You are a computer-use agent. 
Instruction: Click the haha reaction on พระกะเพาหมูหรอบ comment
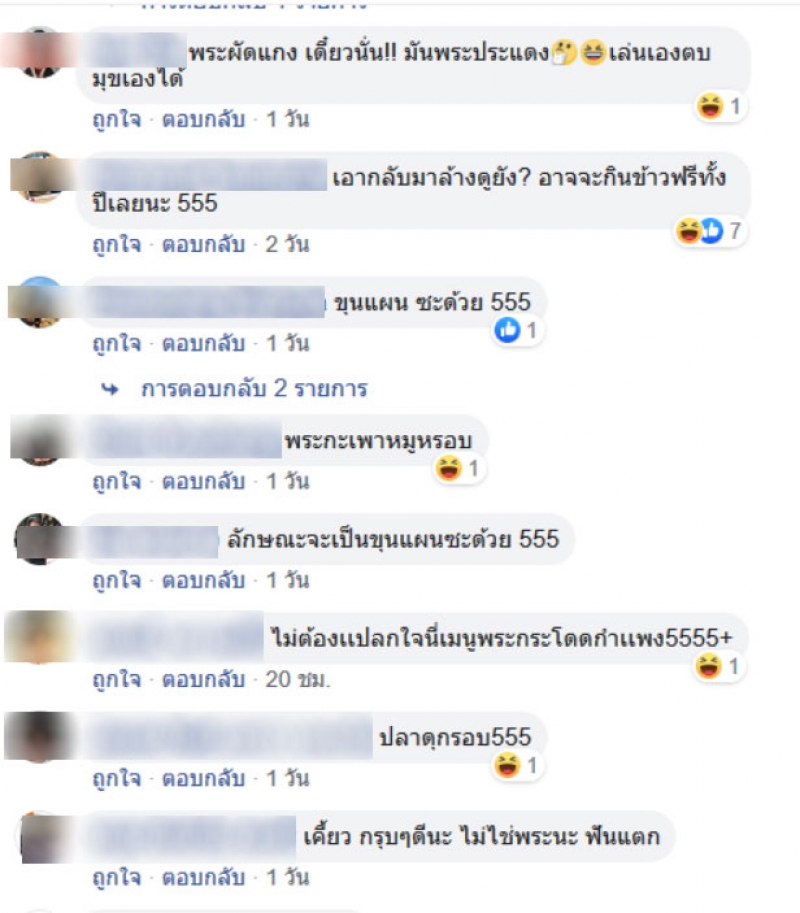[459, 468]
